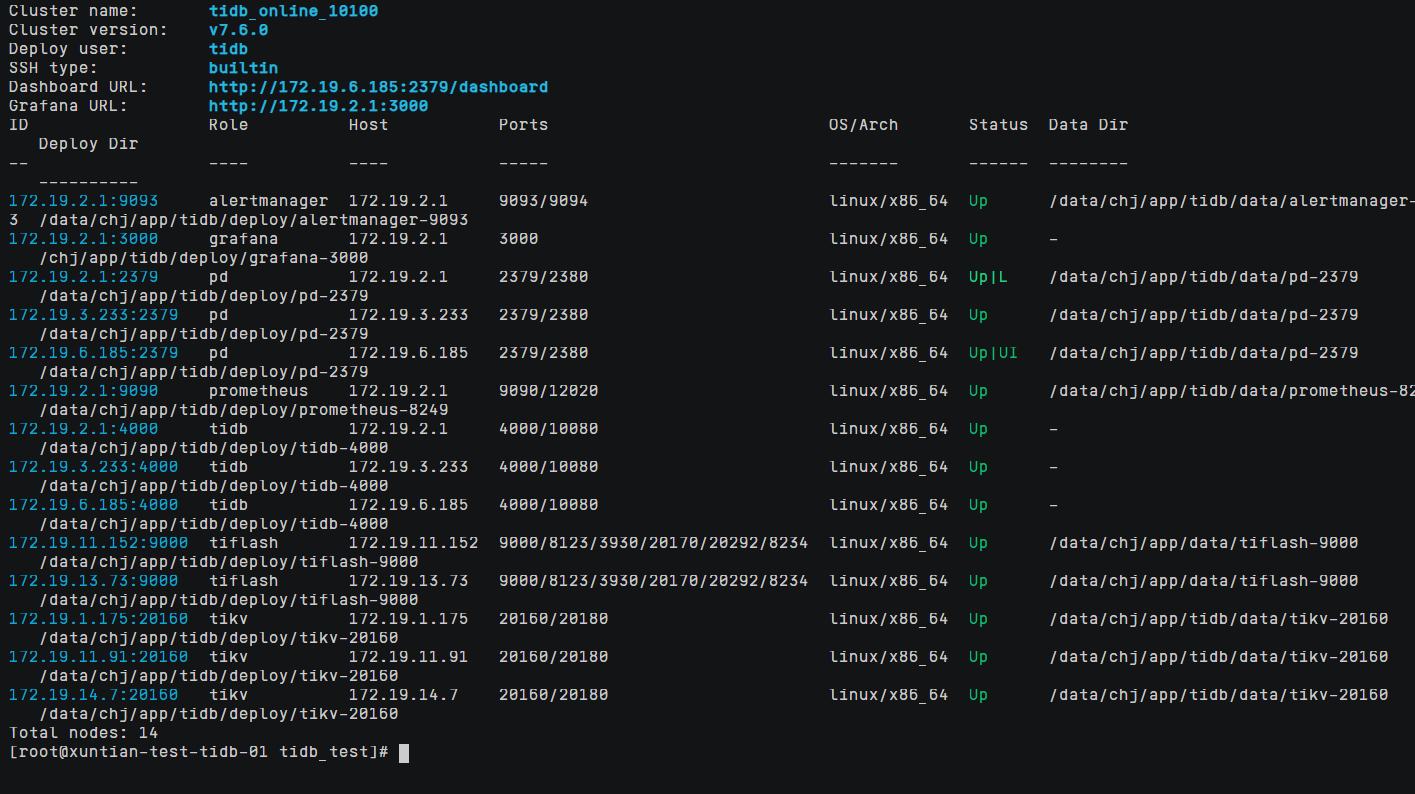Click the OS/Arch column header
This screenshot has height=794, width=1415.
pyautogui.click(x=863, y=125)
